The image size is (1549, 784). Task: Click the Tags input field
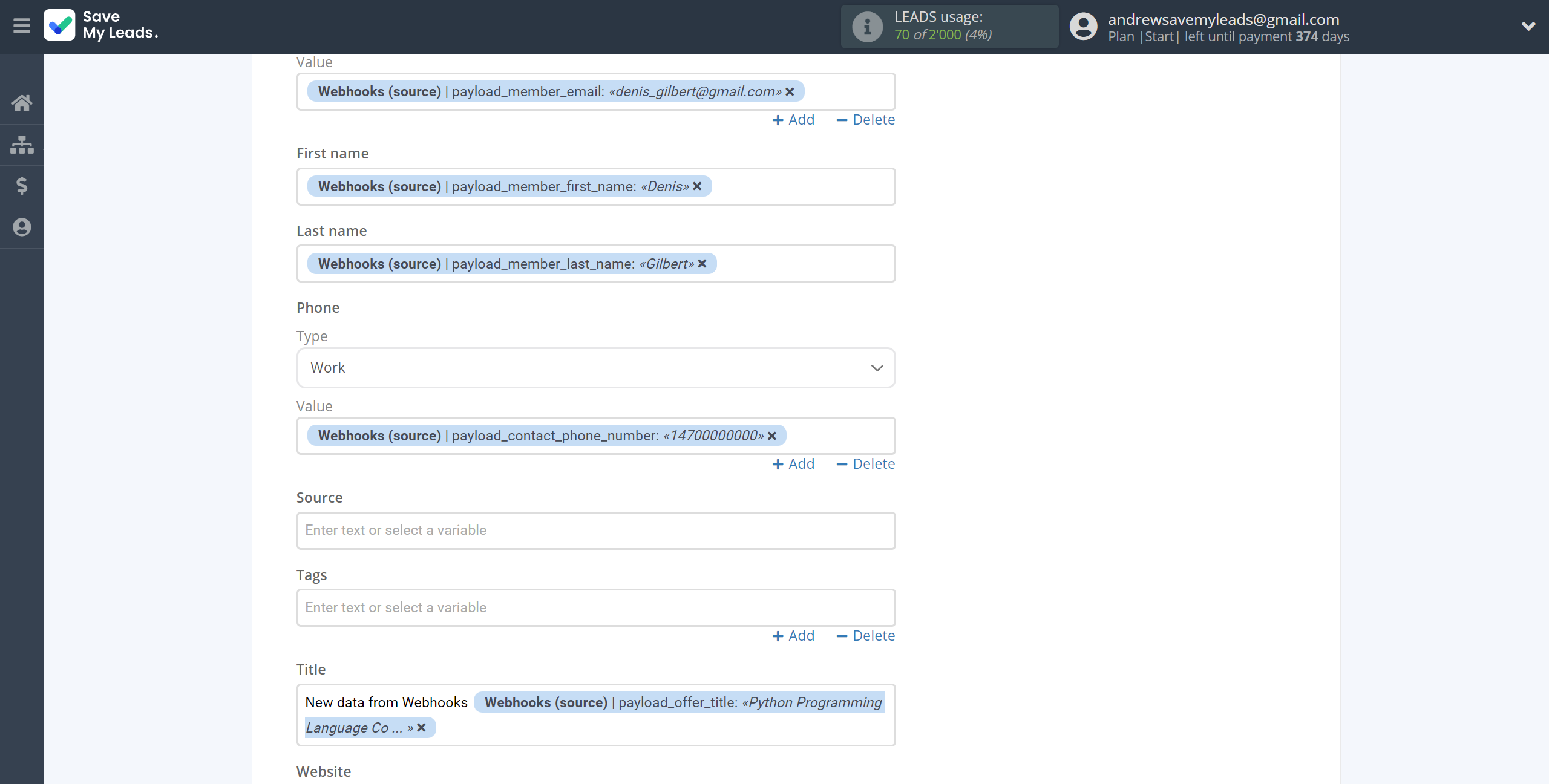[596, 607]
